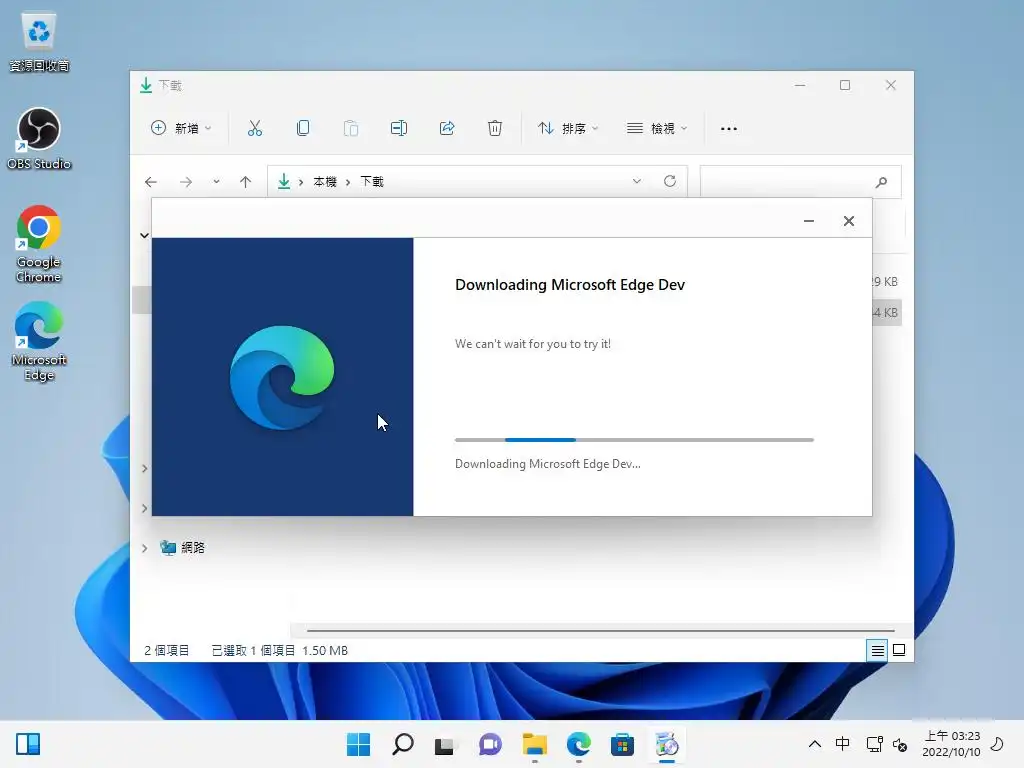Open Widgets panel from taskbar corner
The width and height of the screenshot is (1024, 768).
coord(28,744)
